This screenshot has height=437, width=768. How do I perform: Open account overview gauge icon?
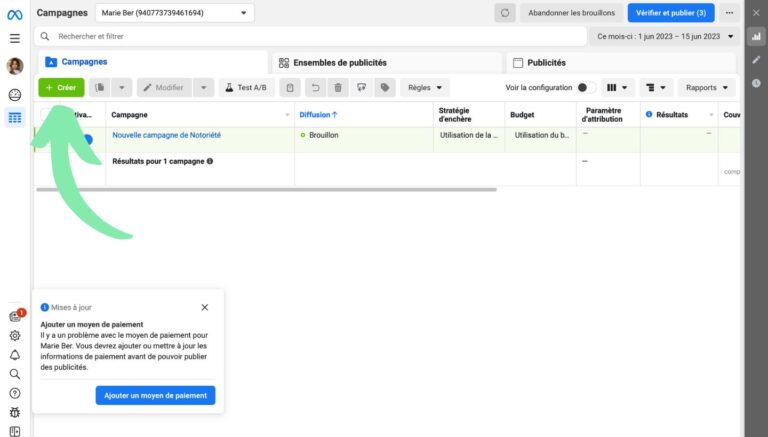15,95
